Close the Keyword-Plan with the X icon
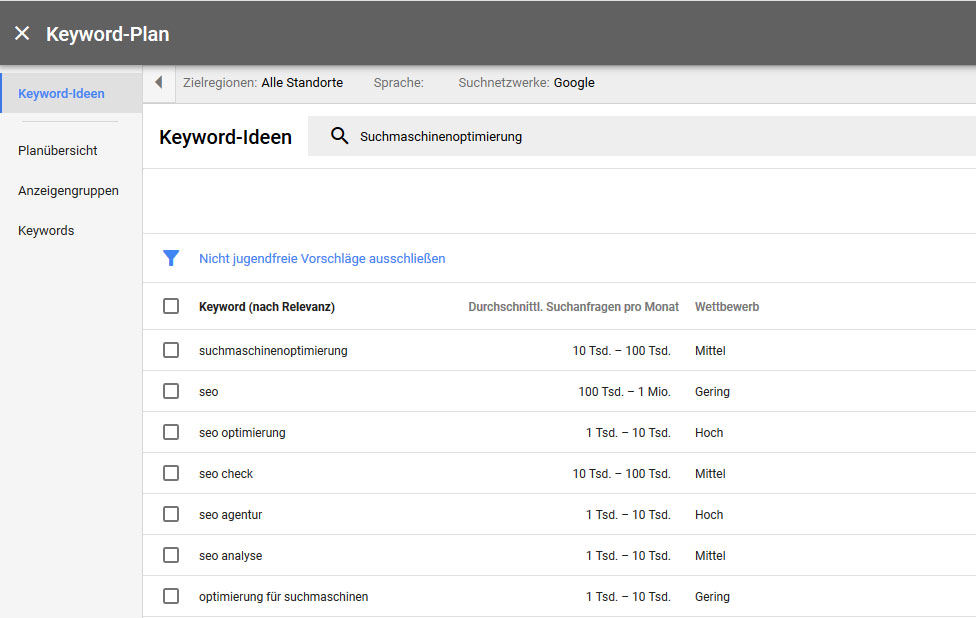Viewport: 976px width, 618px height. point(22,33)
